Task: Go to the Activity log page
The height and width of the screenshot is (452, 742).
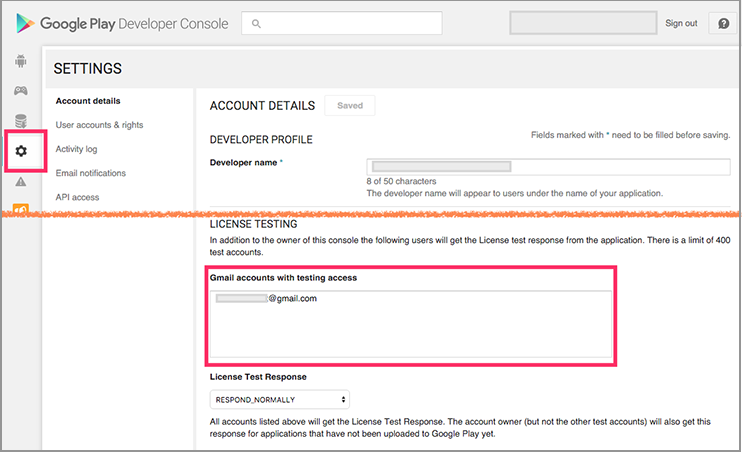Action: (77, 149)
